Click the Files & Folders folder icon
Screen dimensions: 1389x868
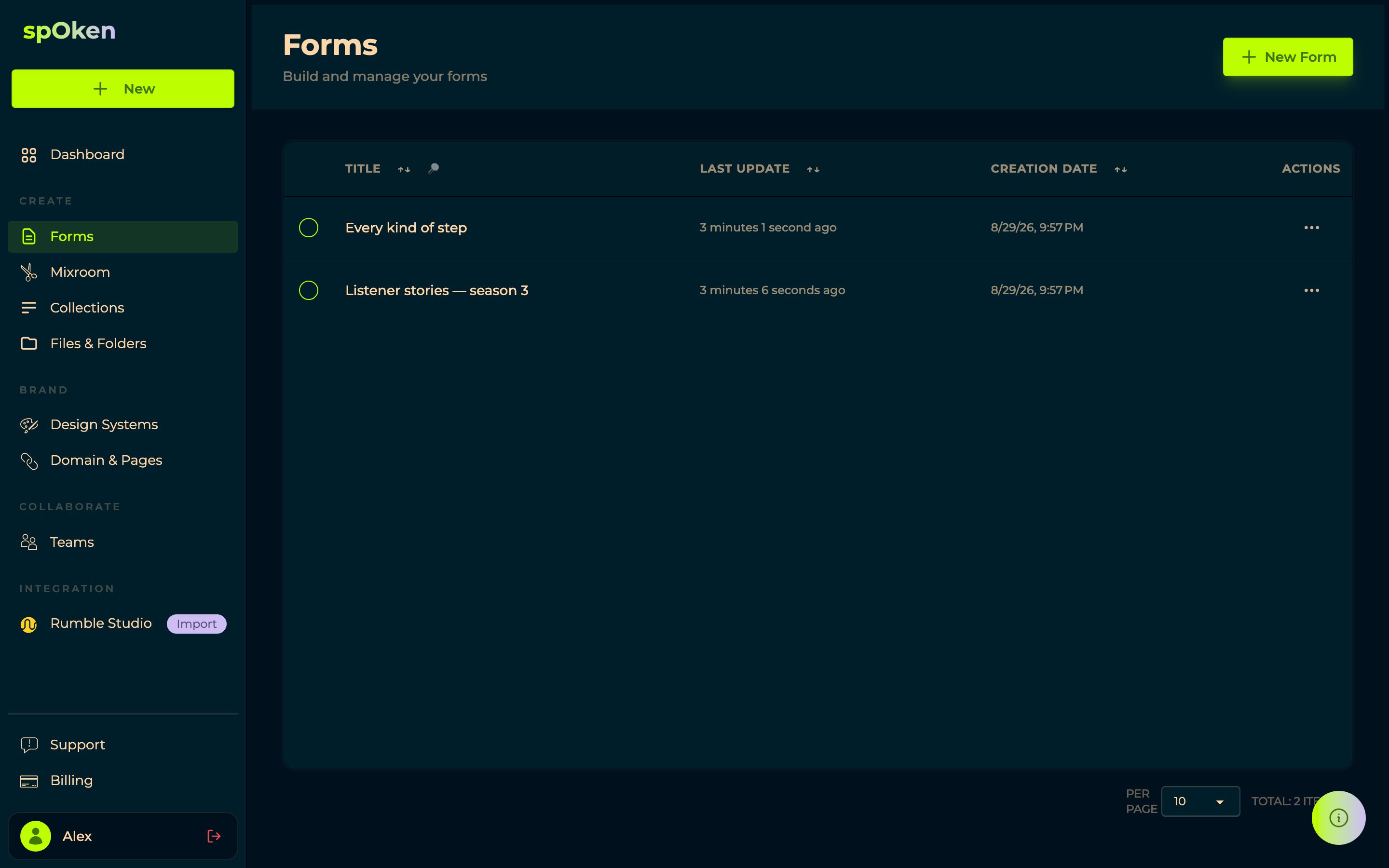(x=29, y=343)
